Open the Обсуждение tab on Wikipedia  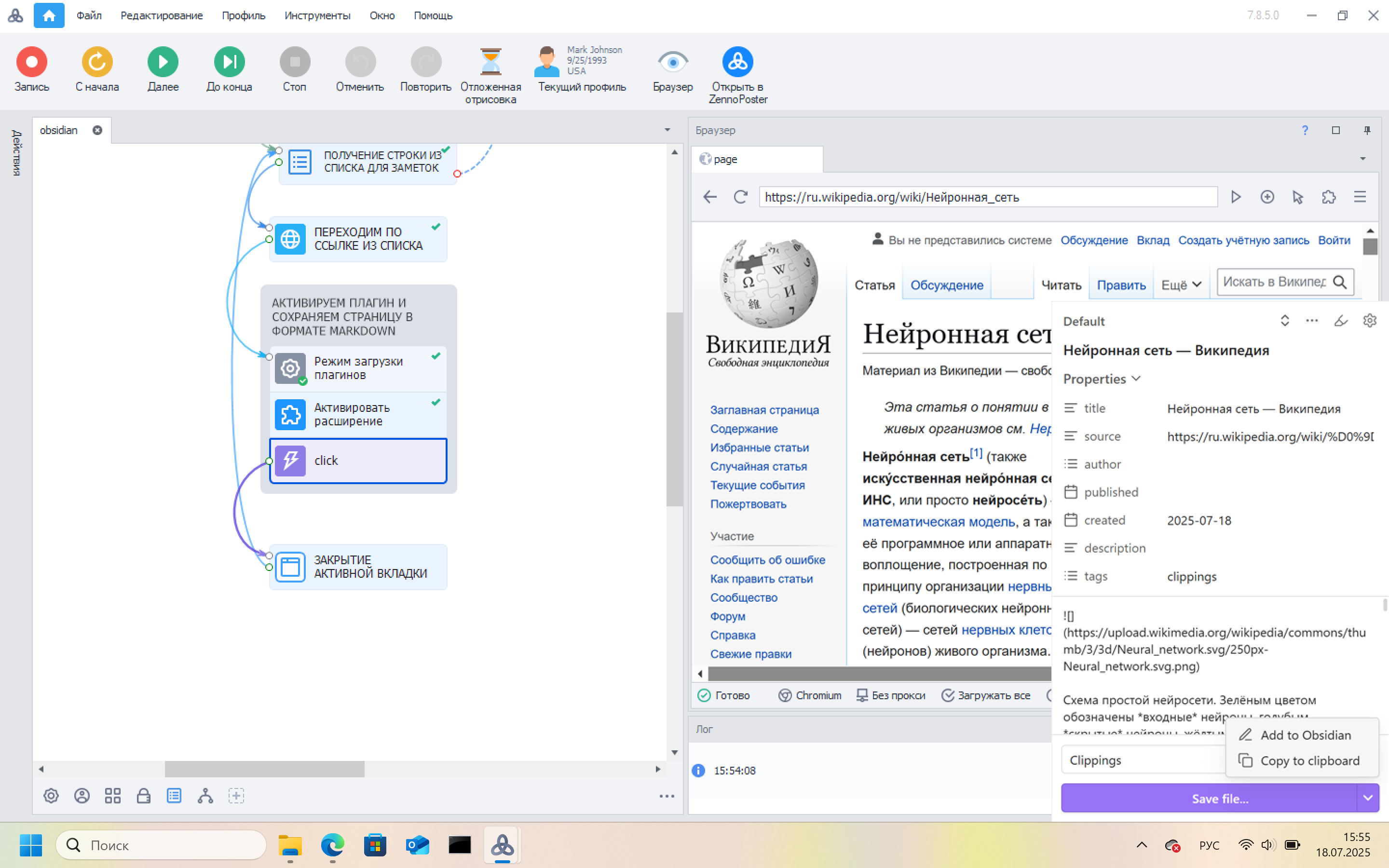click(x=946, y=285)
